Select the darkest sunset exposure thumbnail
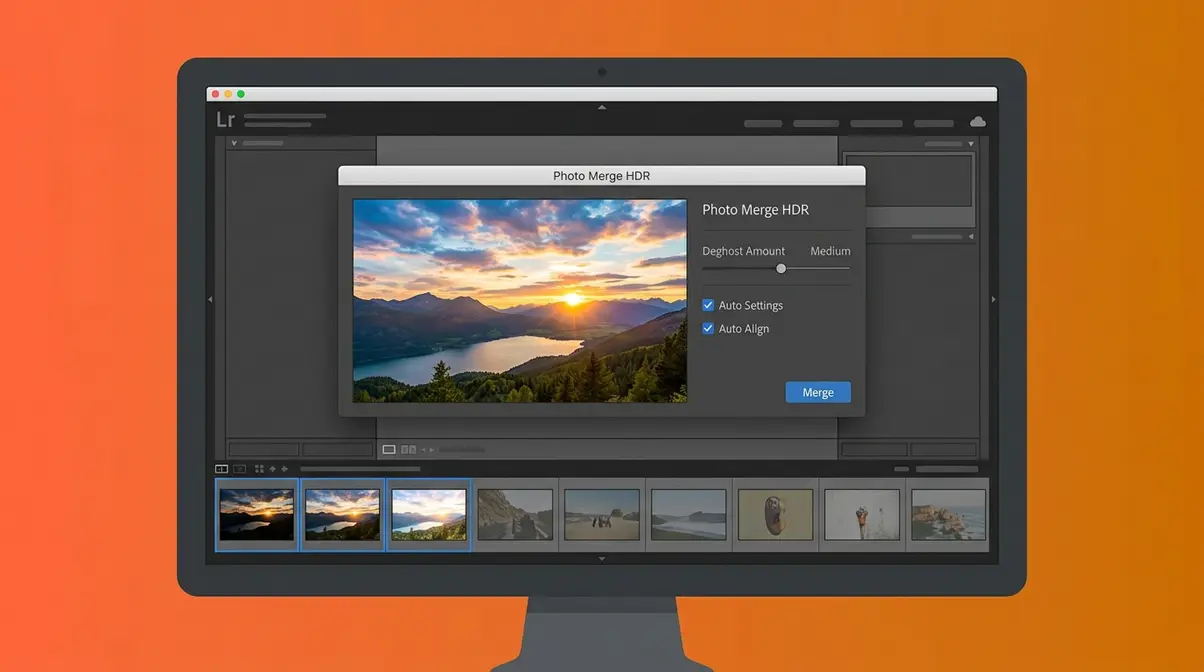This screenshot has width=1204, height=672. tap(257, 514)
